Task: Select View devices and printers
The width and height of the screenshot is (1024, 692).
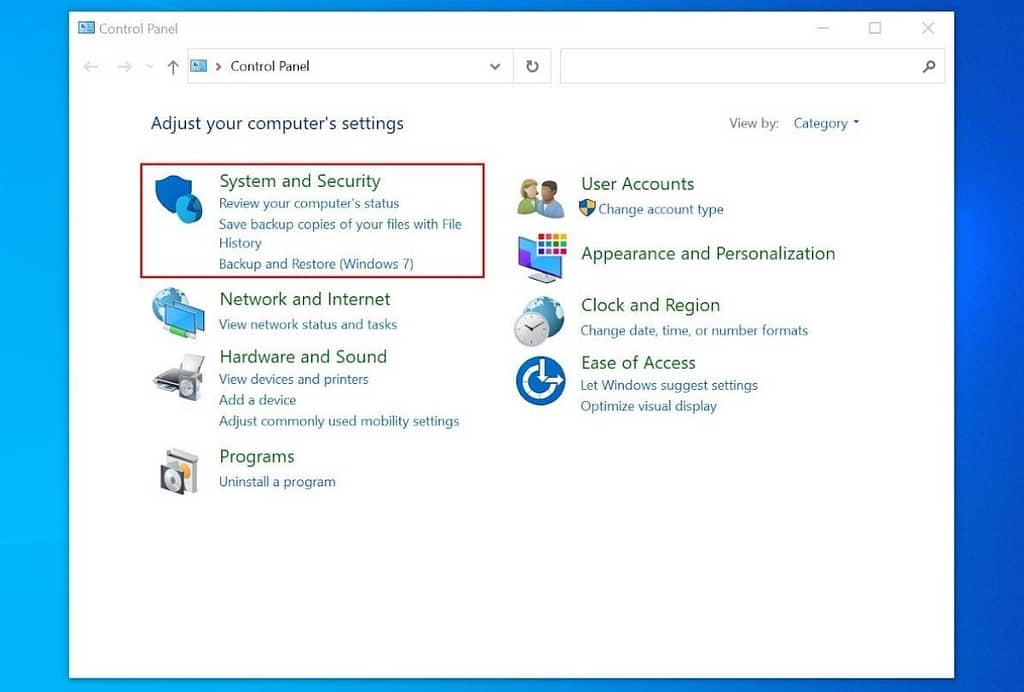Action: (x=293, y=379)
